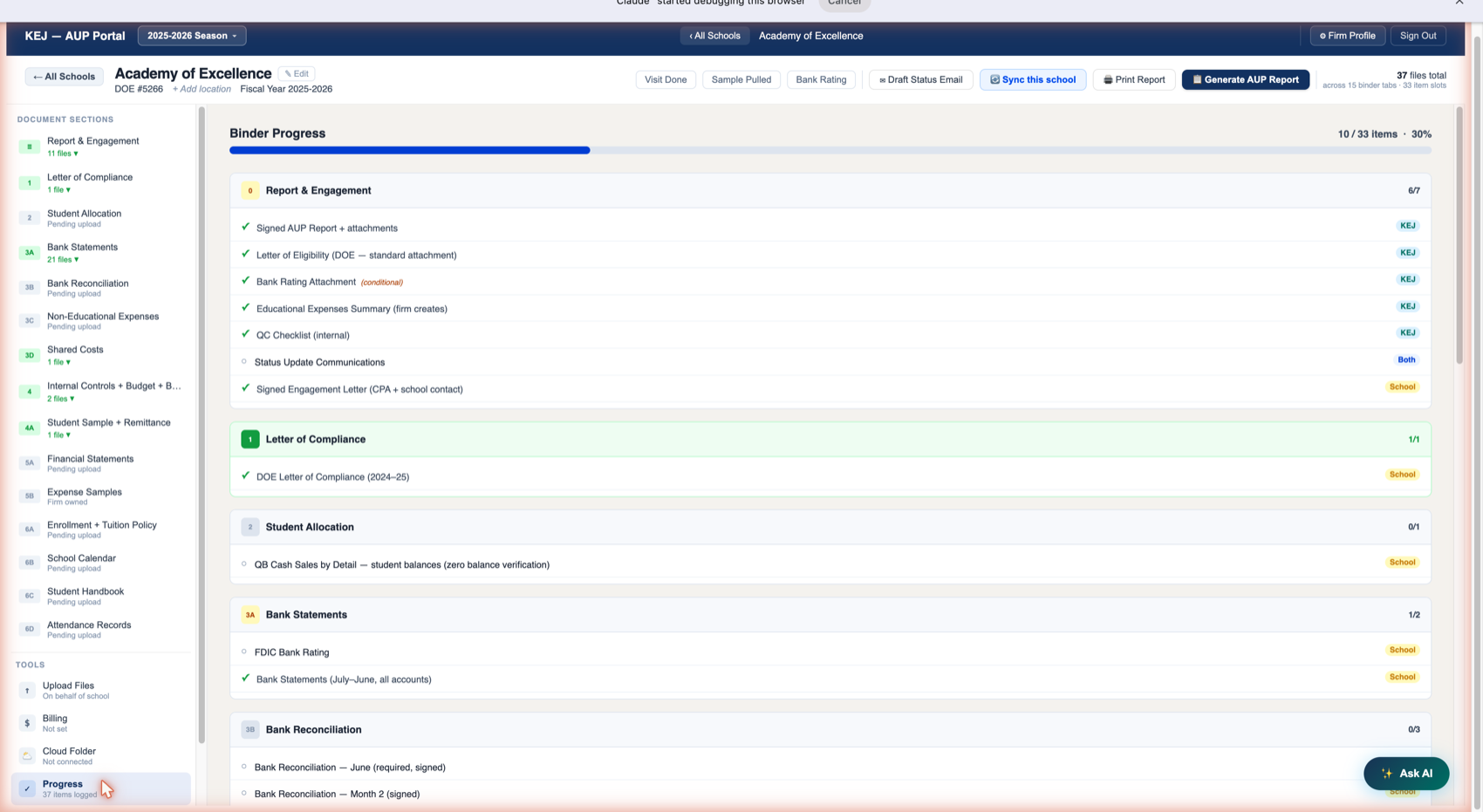Screen dimensions: 1483x812
Task: Toggle QC Checklist (internal) checkmark
Action: pos(245,334)
